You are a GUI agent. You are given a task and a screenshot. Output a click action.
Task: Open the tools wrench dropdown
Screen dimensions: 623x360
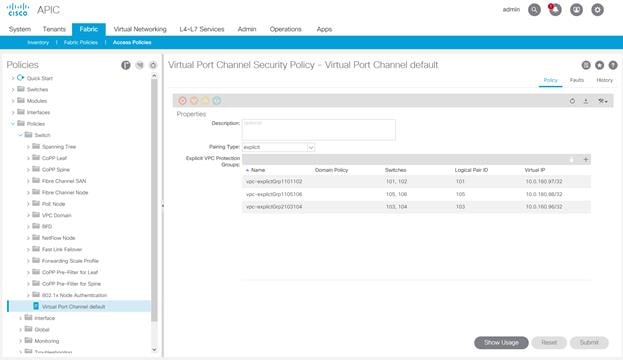click(602, 101)
